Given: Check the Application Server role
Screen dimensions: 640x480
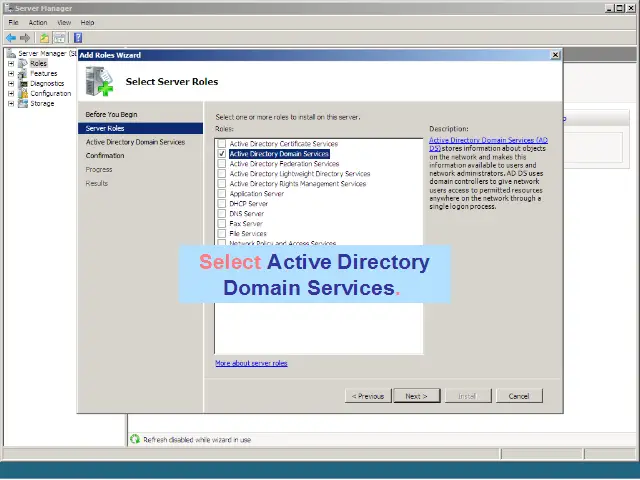Looking at the screenshot, I should pos(222,193).
